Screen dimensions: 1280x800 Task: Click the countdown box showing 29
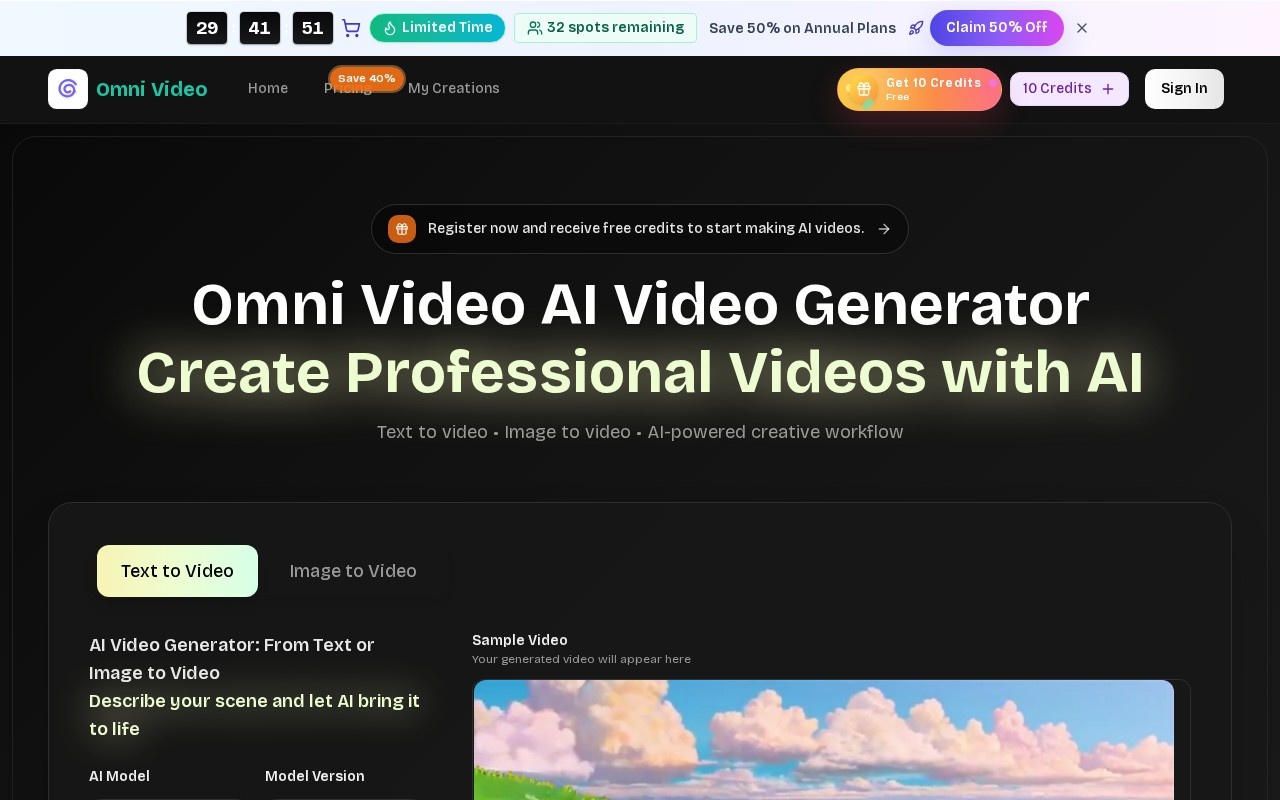(x=207, y=28)
